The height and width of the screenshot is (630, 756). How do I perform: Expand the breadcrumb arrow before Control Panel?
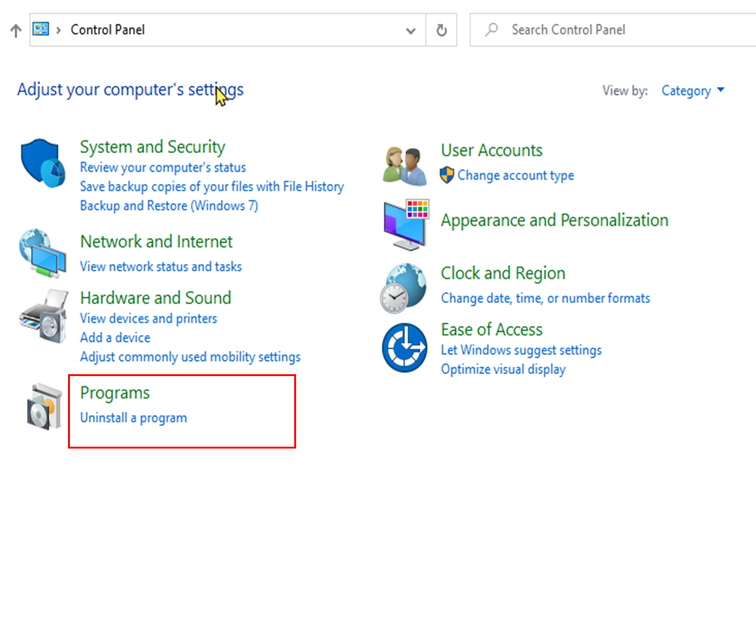tap(58, 30)
